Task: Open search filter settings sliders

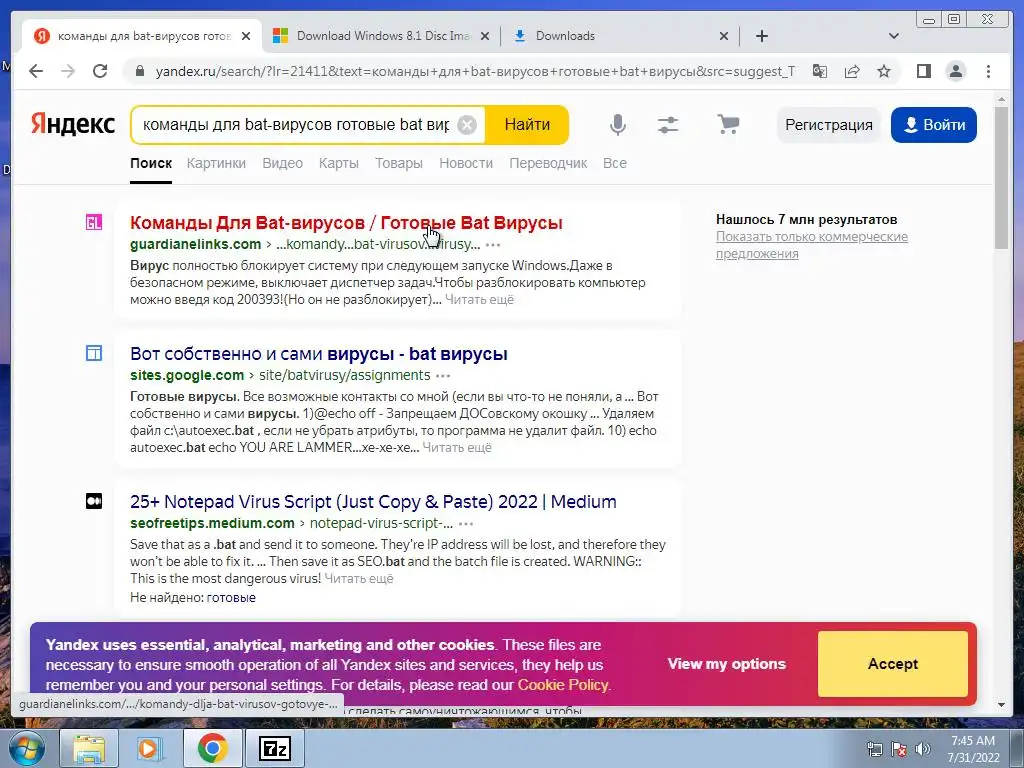Action: [x=667, y=124]
